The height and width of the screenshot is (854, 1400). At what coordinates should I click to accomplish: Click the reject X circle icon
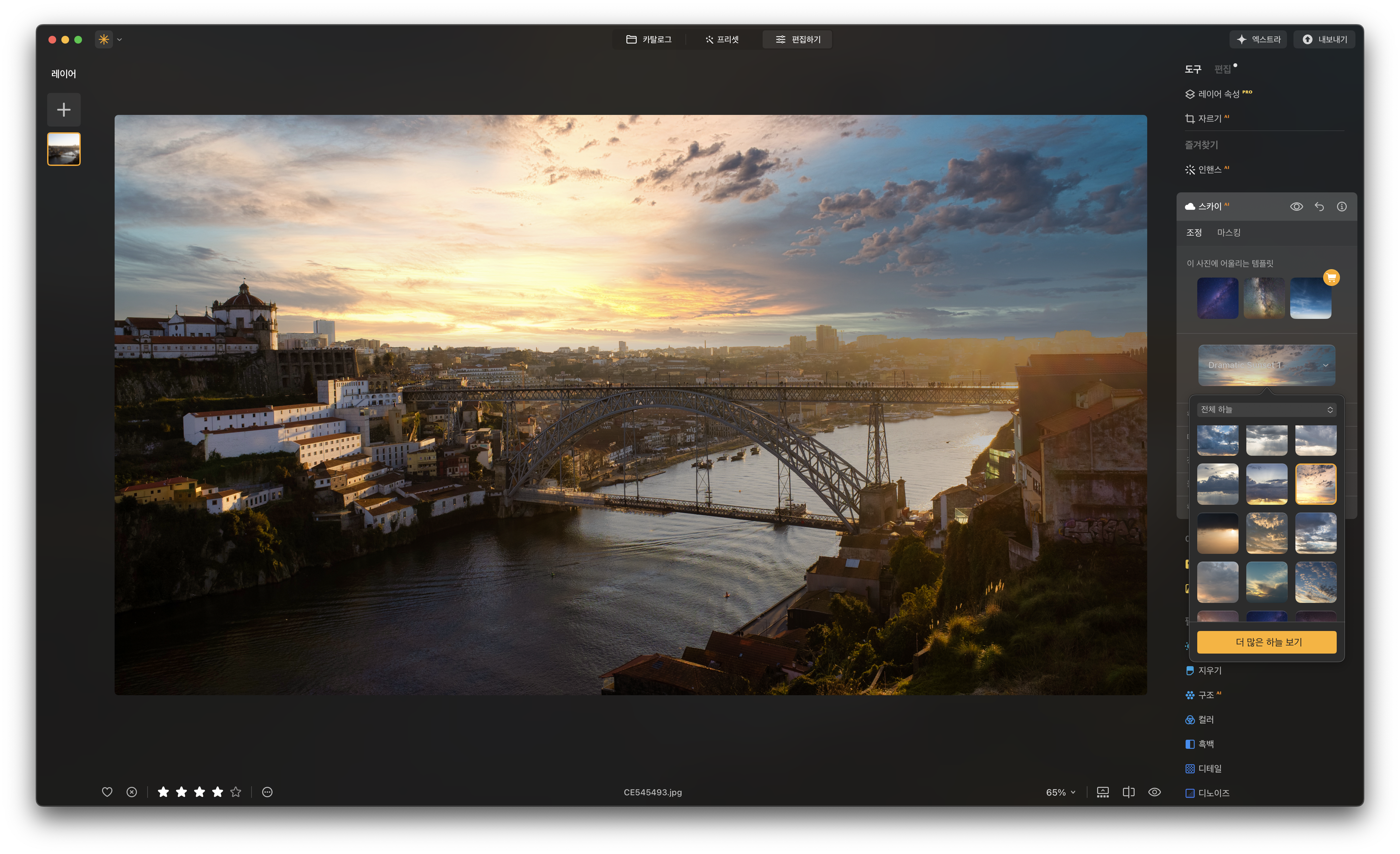click(x=132, y=791)
